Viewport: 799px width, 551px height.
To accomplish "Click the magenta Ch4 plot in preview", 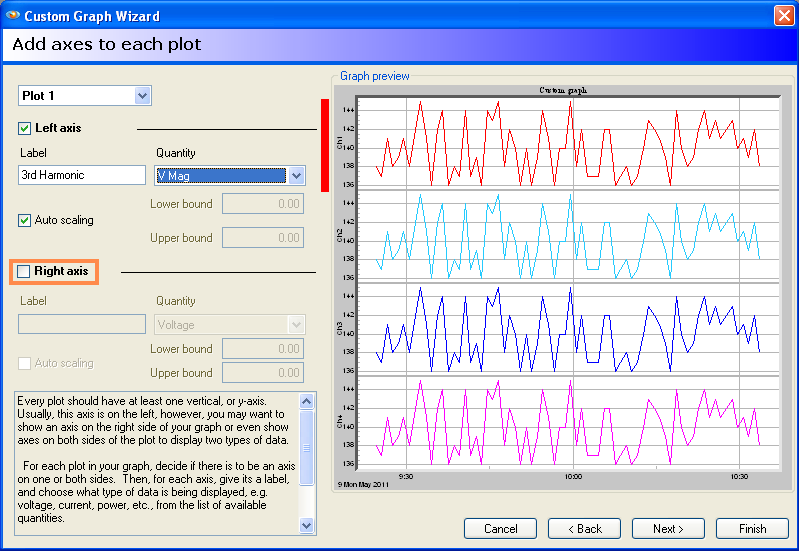I will click(x=567, y=422).
